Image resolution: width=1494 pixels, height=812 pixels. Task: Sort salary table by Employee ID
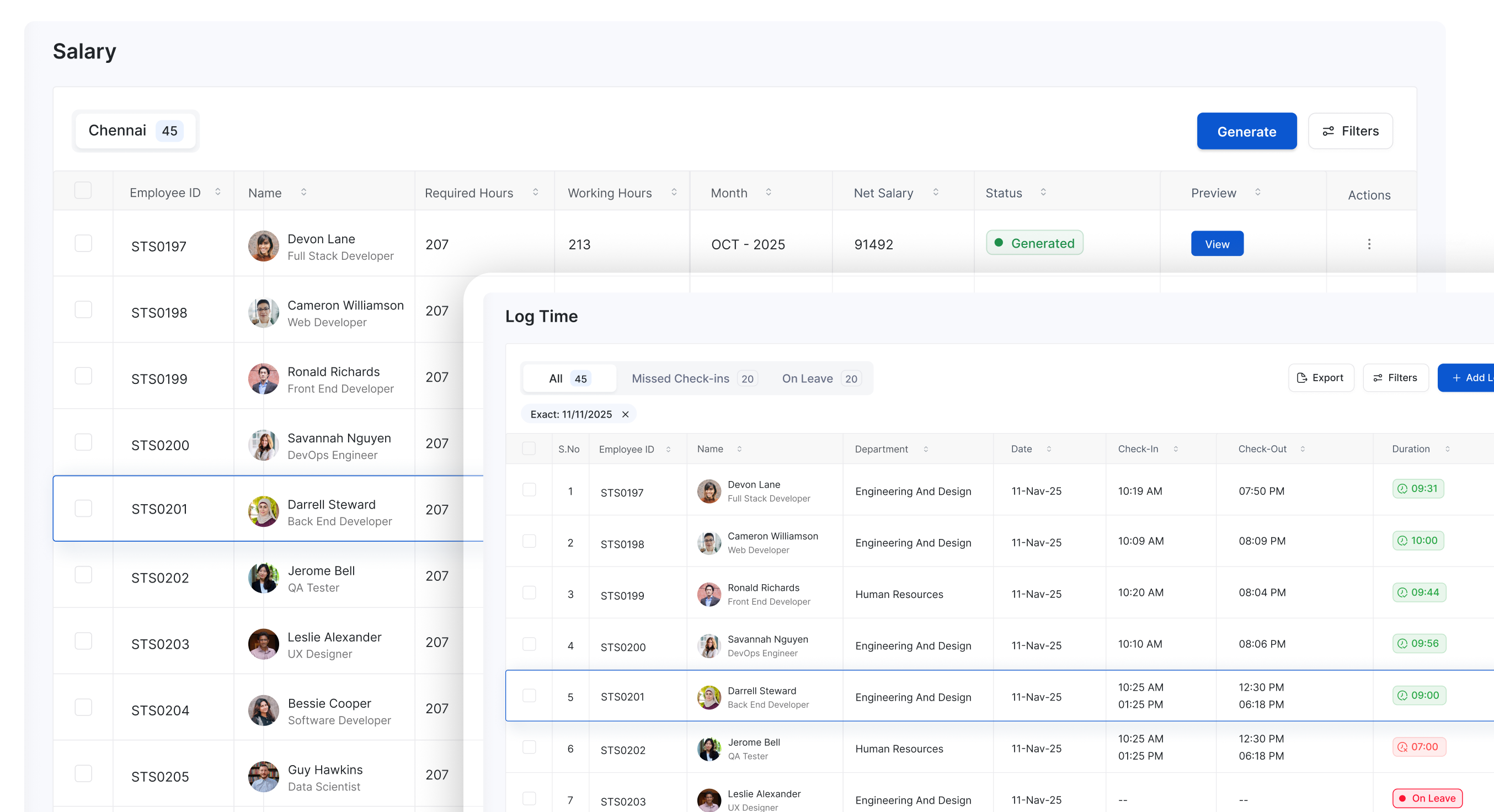pyautogui.click(x=217, y=192)
